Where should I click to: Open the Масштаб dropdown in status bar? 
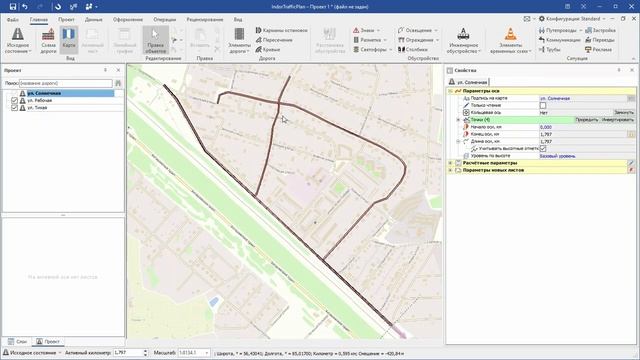(x=207, y=353)
